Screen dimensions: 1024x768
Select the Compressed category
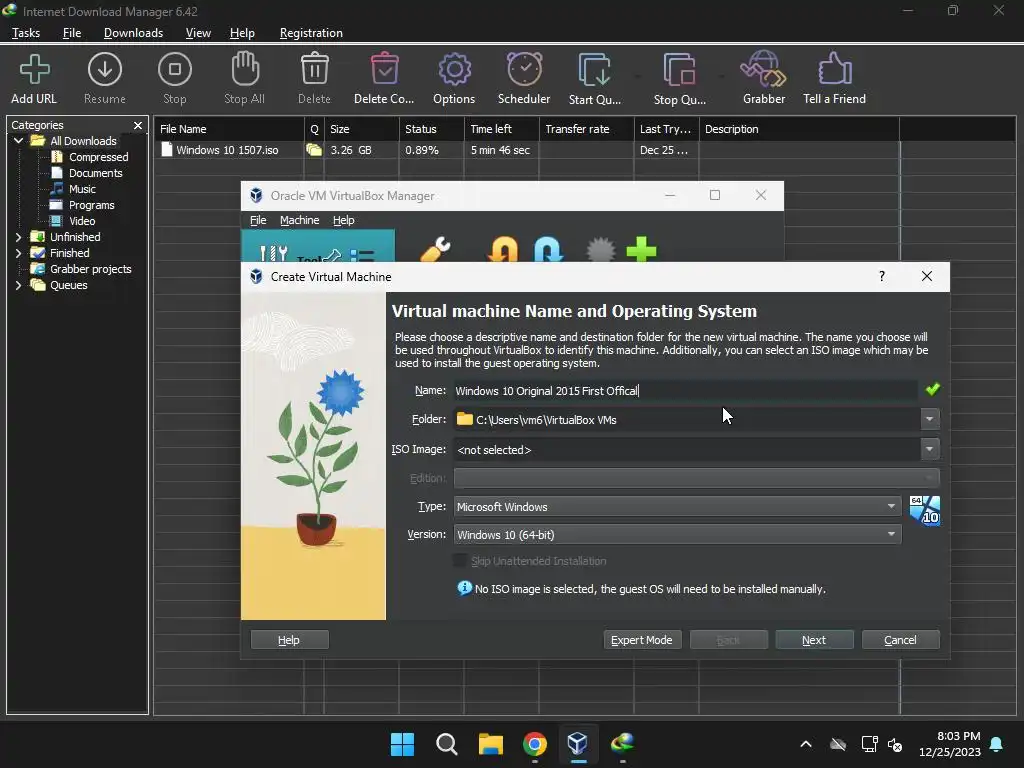[x=99, y=157]
